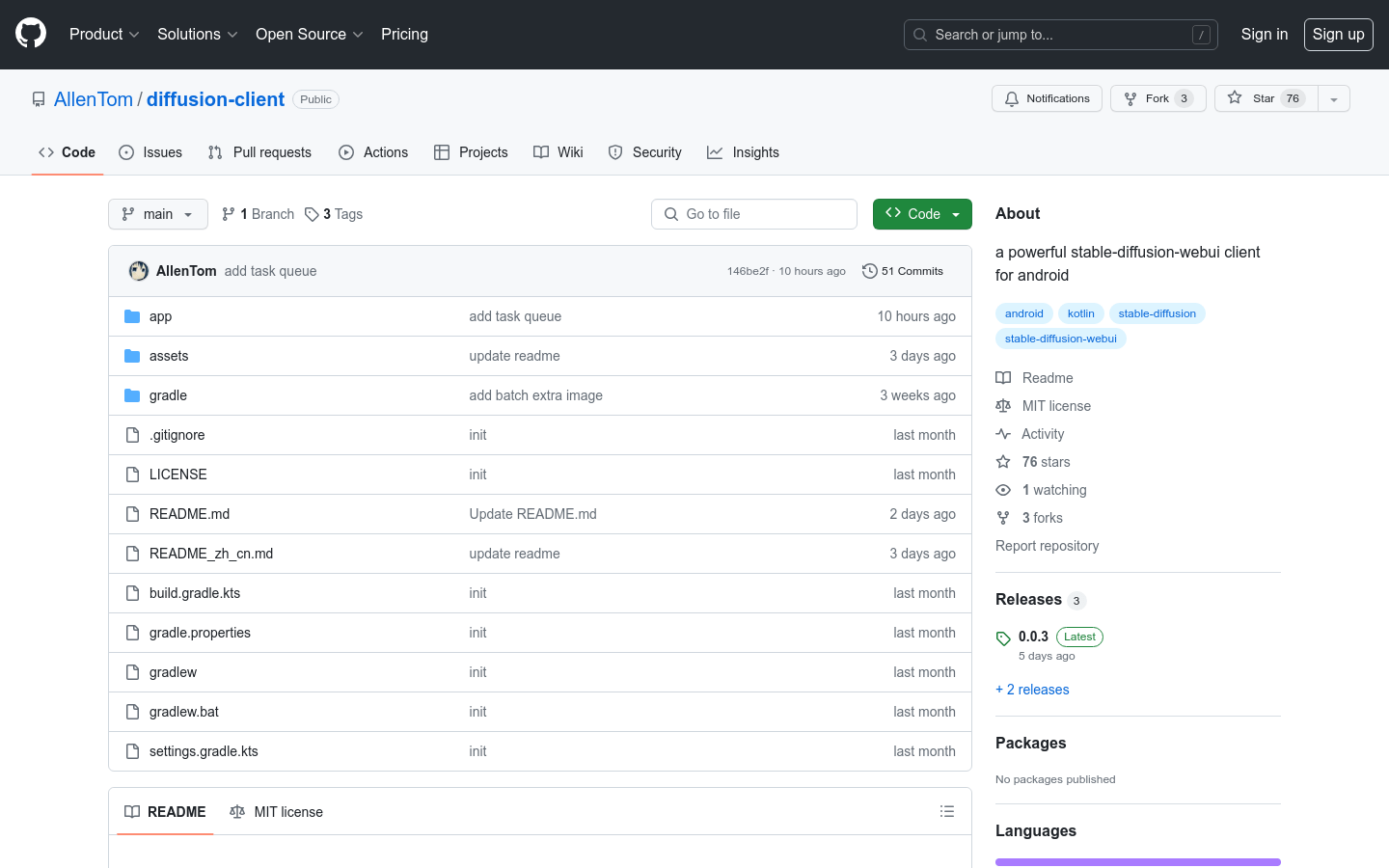
Task: Switch to the Issues tab
Action: [x=150, y=152]
